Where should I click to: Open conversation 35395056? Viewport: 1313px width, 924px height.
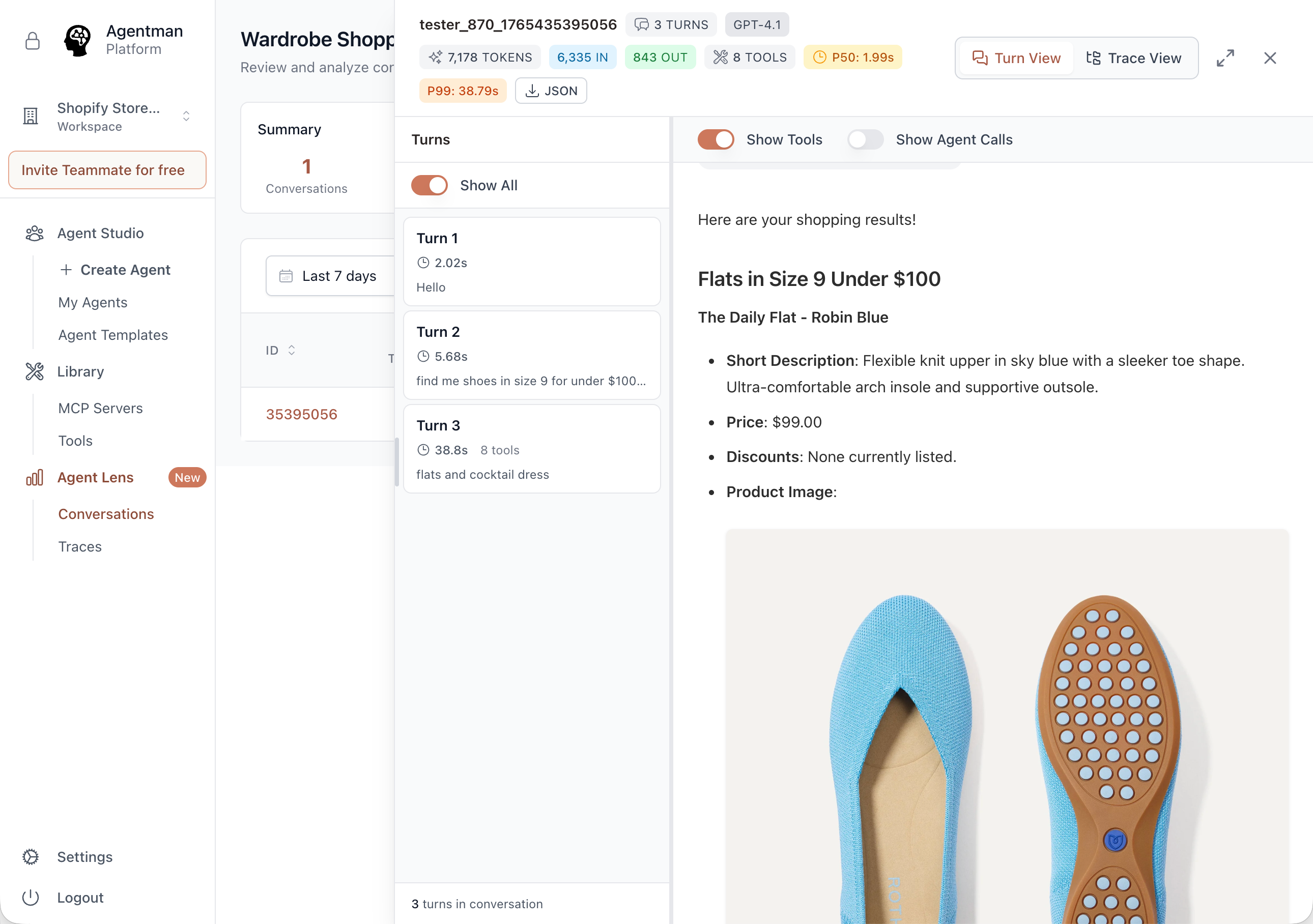click(x=301, y=414)
